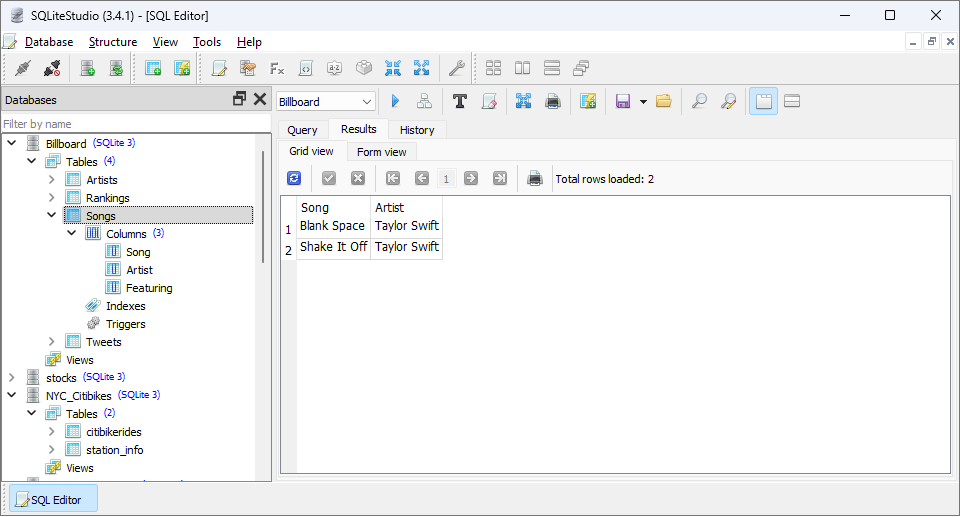Go to the previous results page
The height and width of the screenshot is (517, 960).
tap(422, 178)
